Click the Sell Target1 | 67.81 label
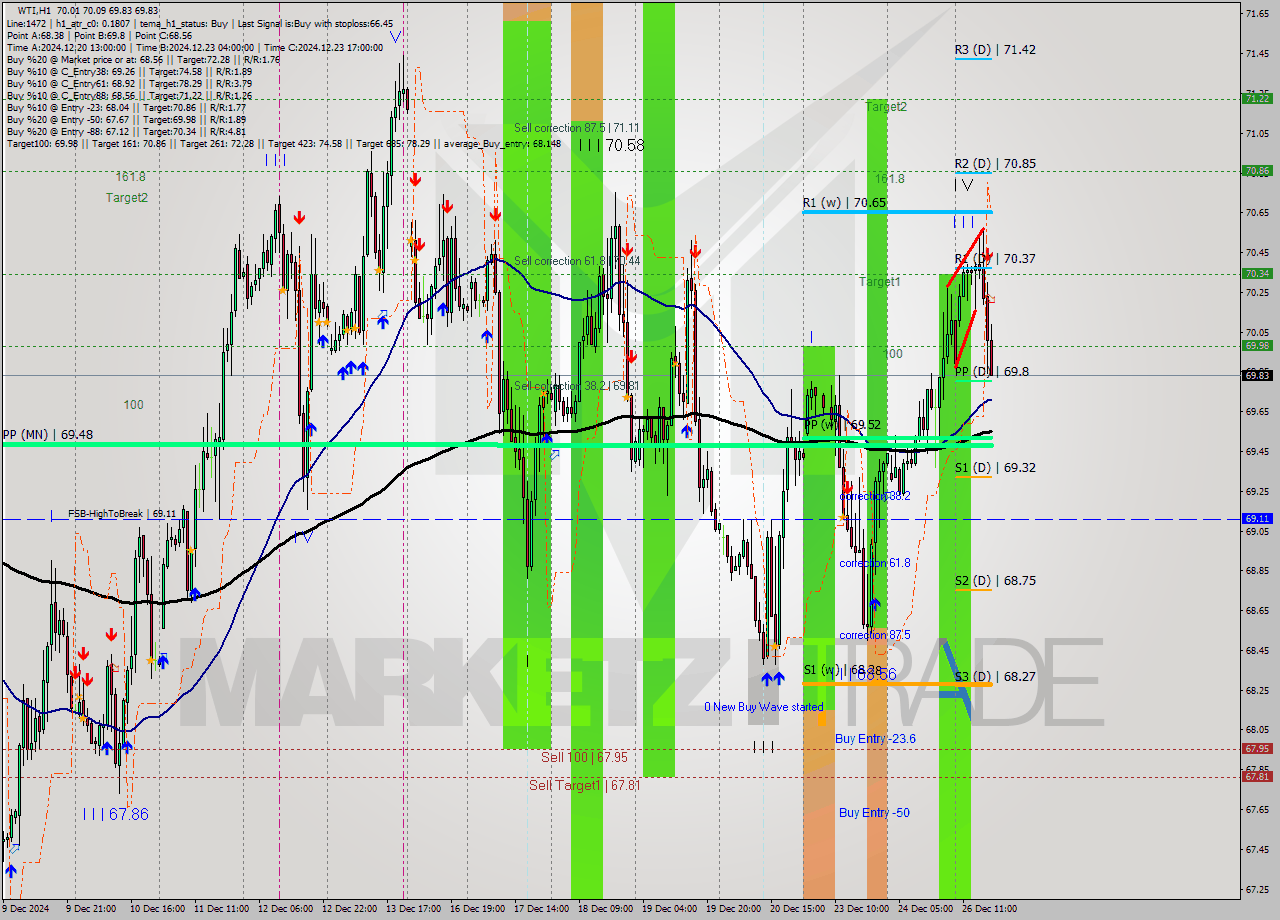Image resolution: width=1280 pixels, height=920 pixels. click(585, 785)
